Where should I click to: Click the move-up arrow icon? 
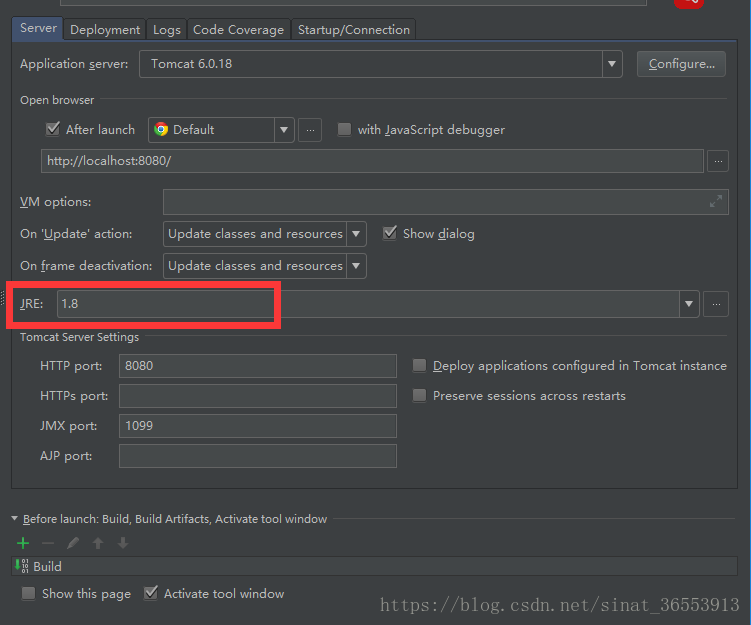coord(98,543)
